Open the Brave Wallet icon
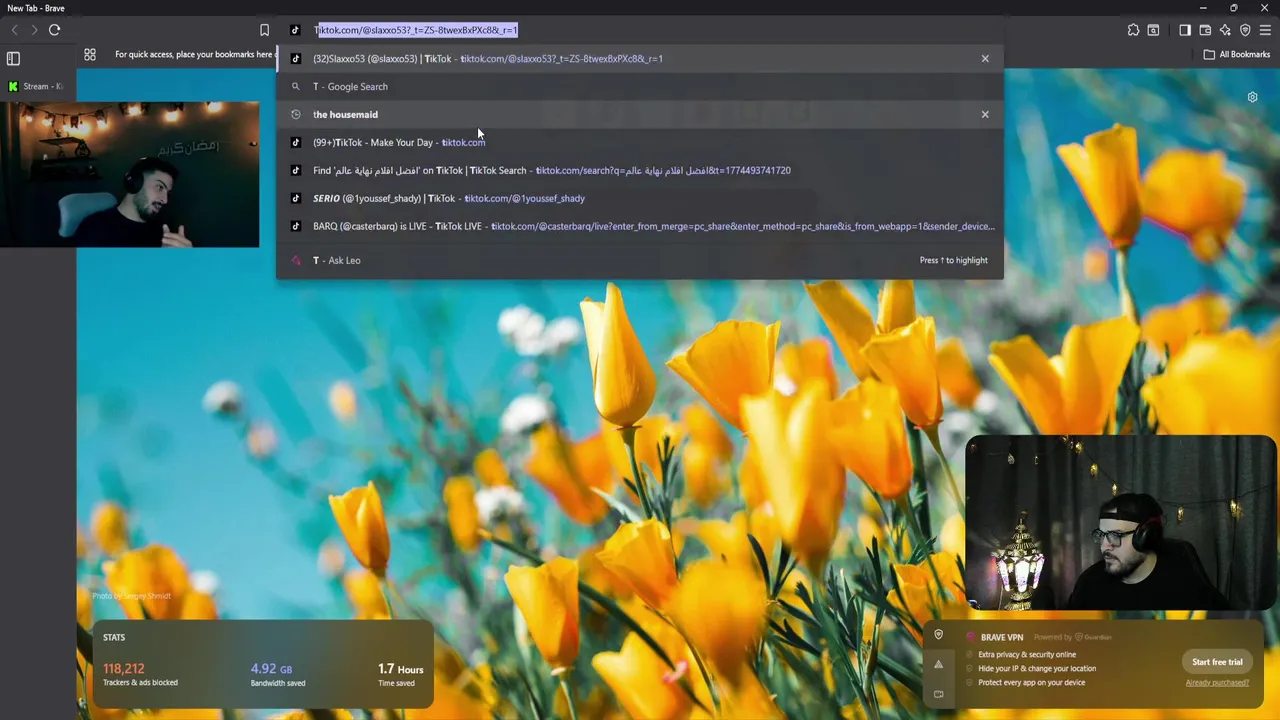This screenshot has height=720, width=1280. click(1205, 30)
